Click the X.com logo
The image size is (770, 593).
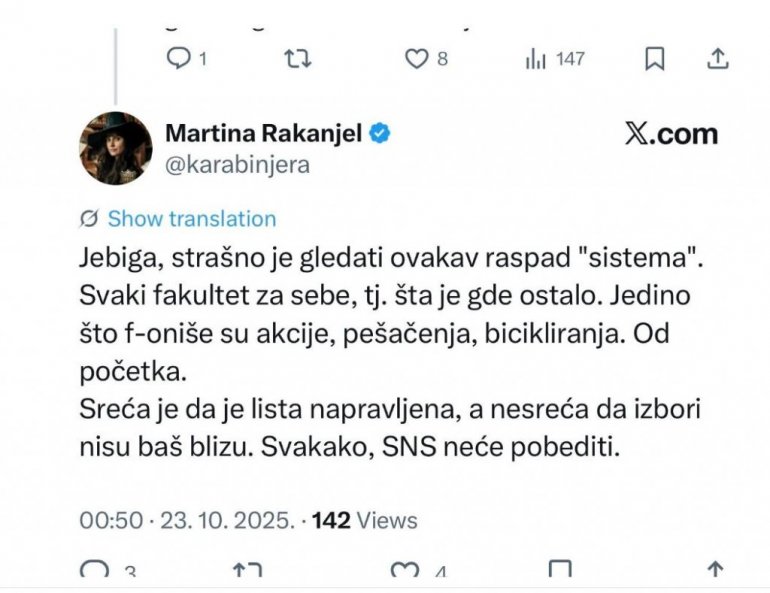[671, 135]
